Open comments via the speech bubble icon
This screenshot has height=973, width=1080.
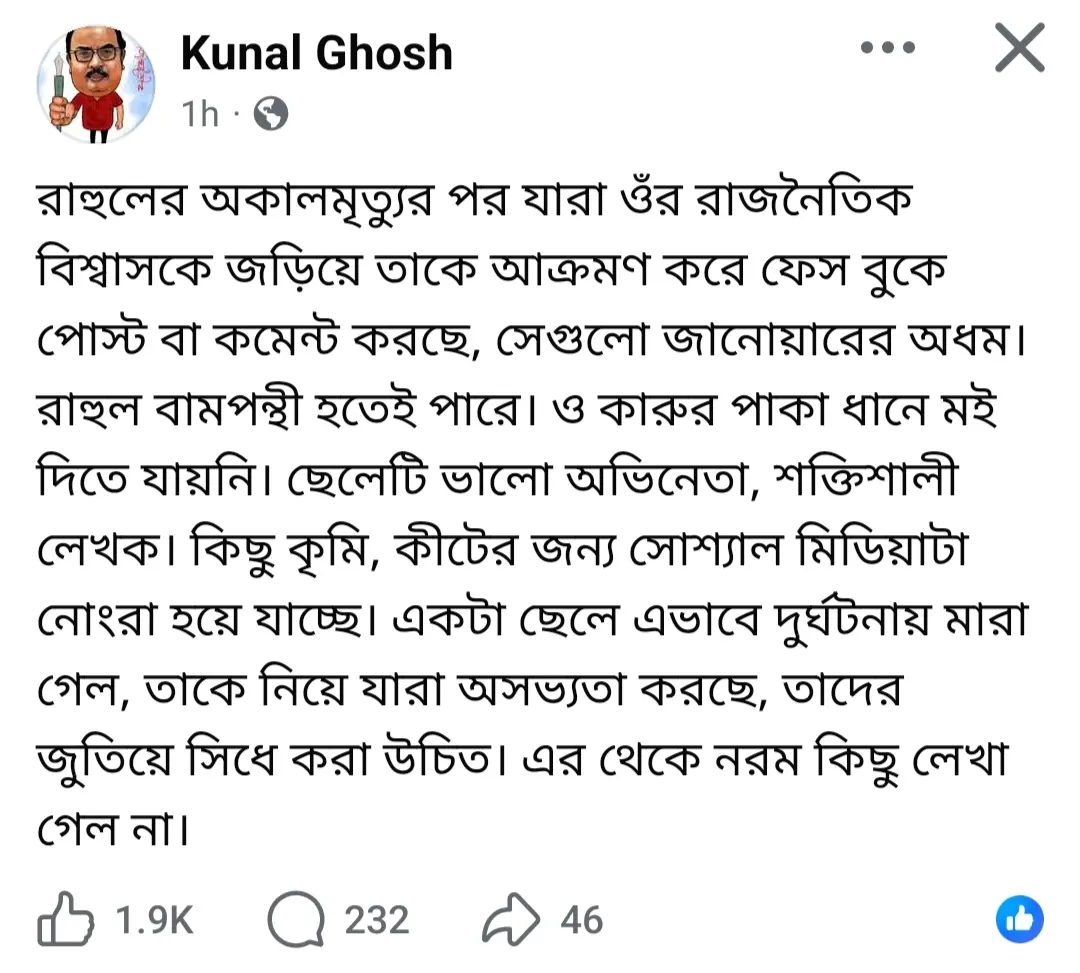tap(297, 921)
